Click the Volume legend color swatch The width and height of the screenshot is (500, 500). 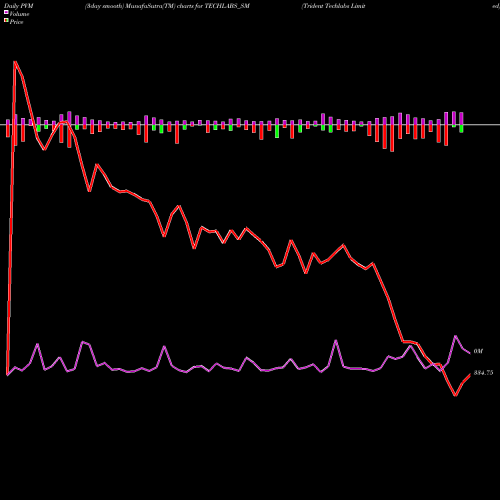(6, 12)
